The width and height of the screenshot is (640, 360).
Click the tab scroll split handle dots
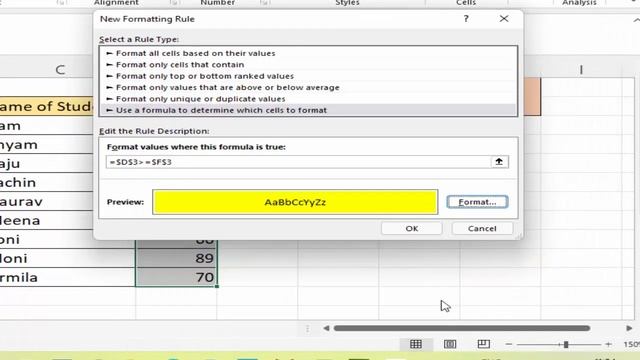(307, 329)
